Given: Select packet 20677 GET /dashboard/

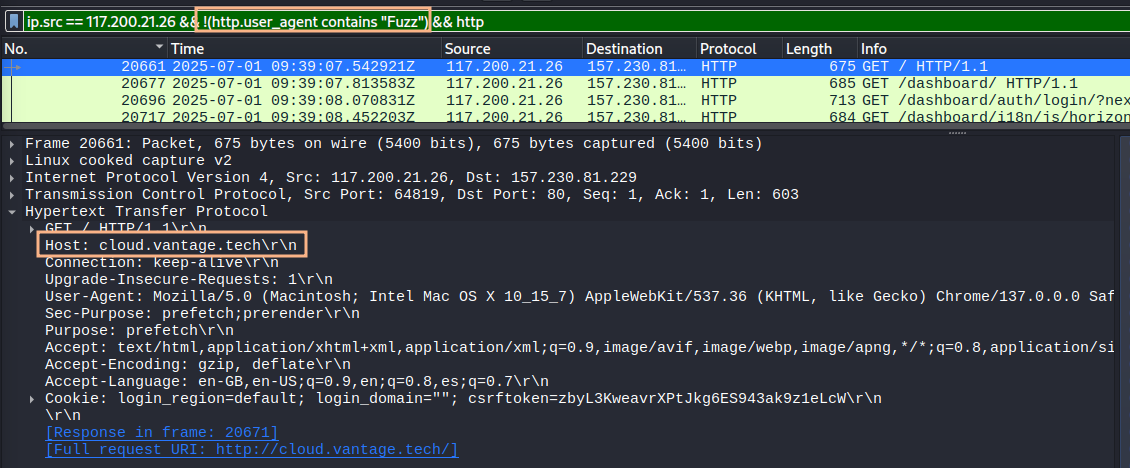Looking at the screenshot, I should point(565,83).
